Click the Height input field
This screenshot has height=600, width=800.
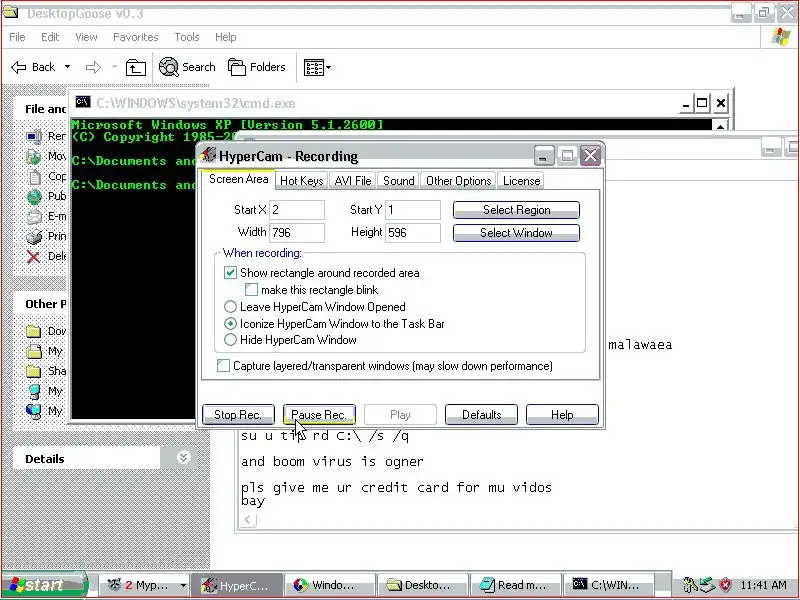pyautogui.click(x=413, y=233)
